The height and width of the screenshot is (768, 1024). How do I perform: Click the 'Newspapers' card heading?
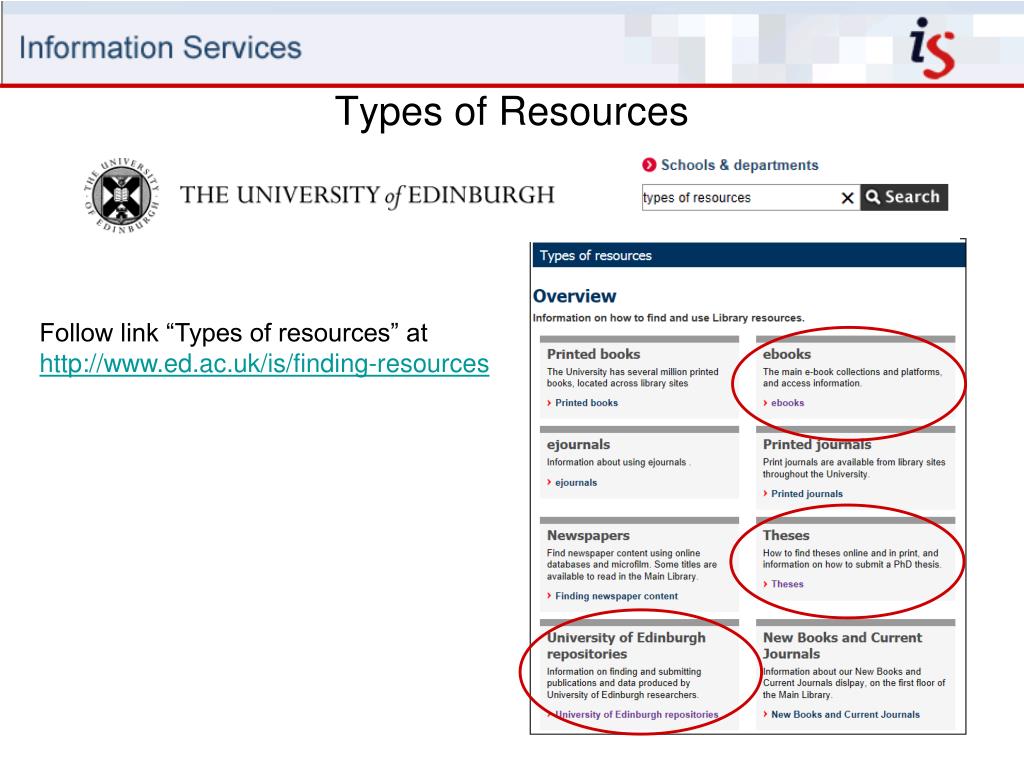[588, 535]
